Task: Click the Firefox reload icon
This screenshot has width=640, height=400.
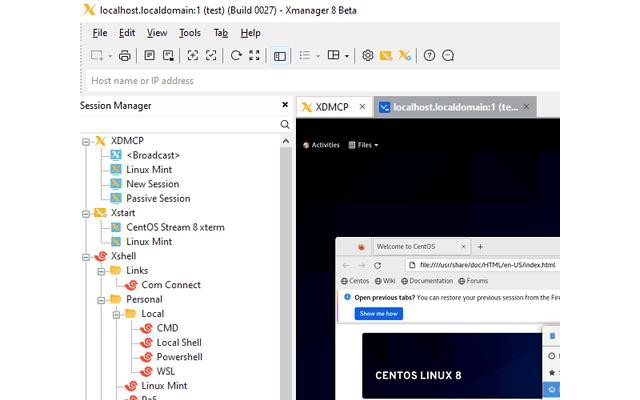Action: click(x=378, y=265)
